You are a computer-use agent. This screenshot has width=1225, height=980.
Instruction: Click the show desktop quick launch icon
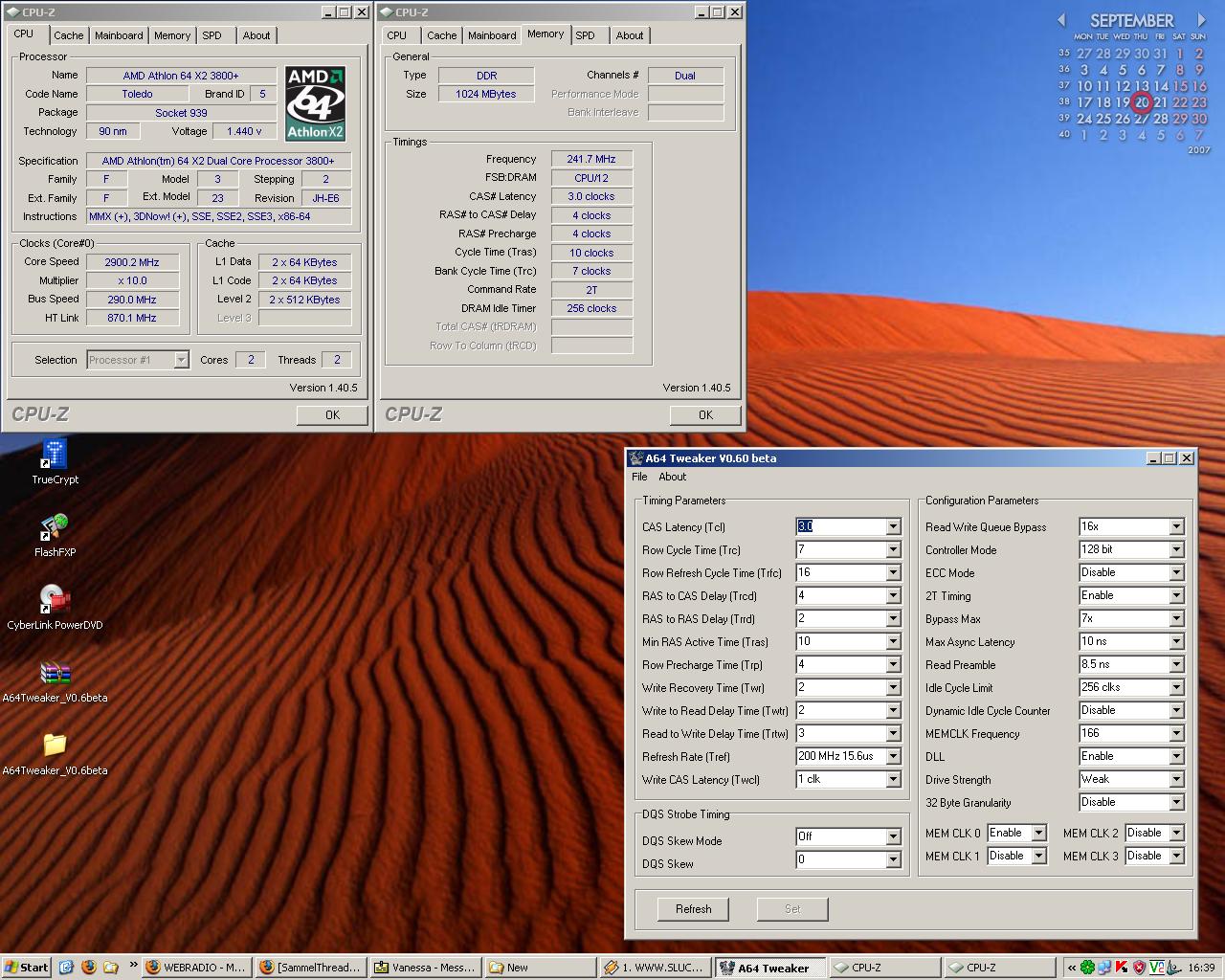click(67, 968)
